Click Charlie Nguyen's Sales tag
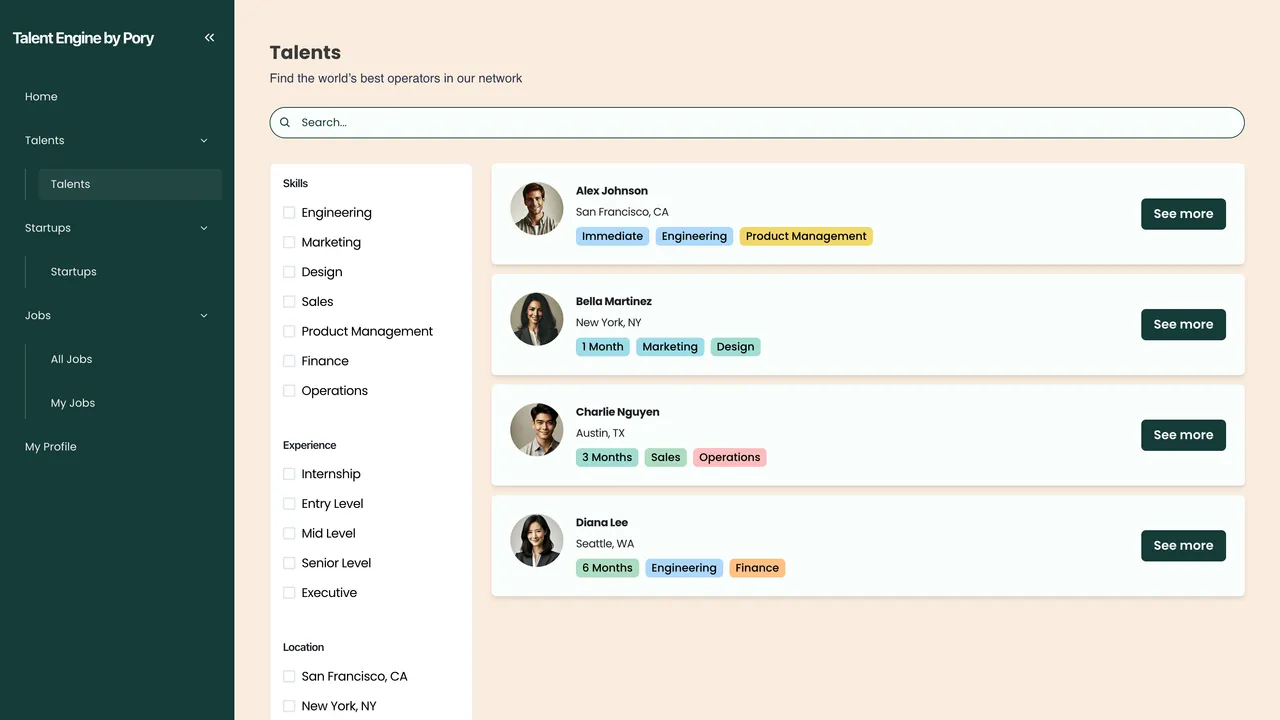 [x=665, y=457]
